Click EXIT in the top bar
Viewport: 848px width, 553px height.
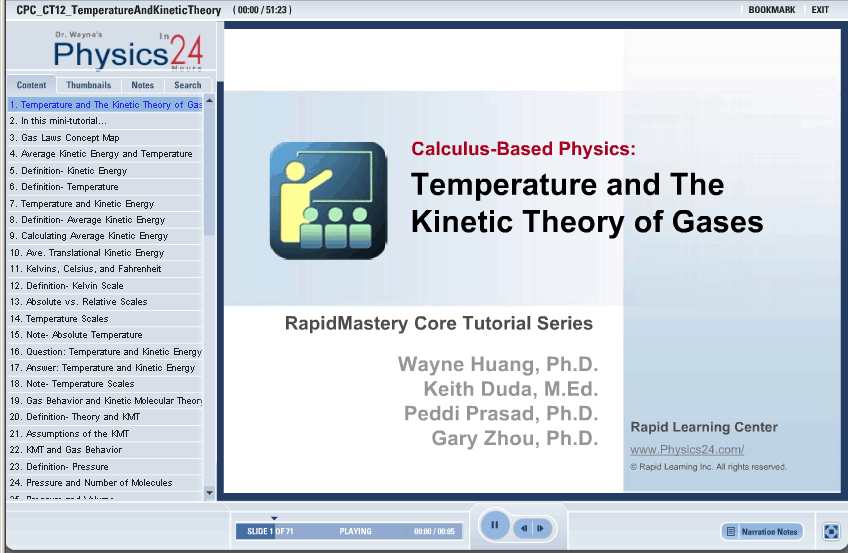coord(820,10)
